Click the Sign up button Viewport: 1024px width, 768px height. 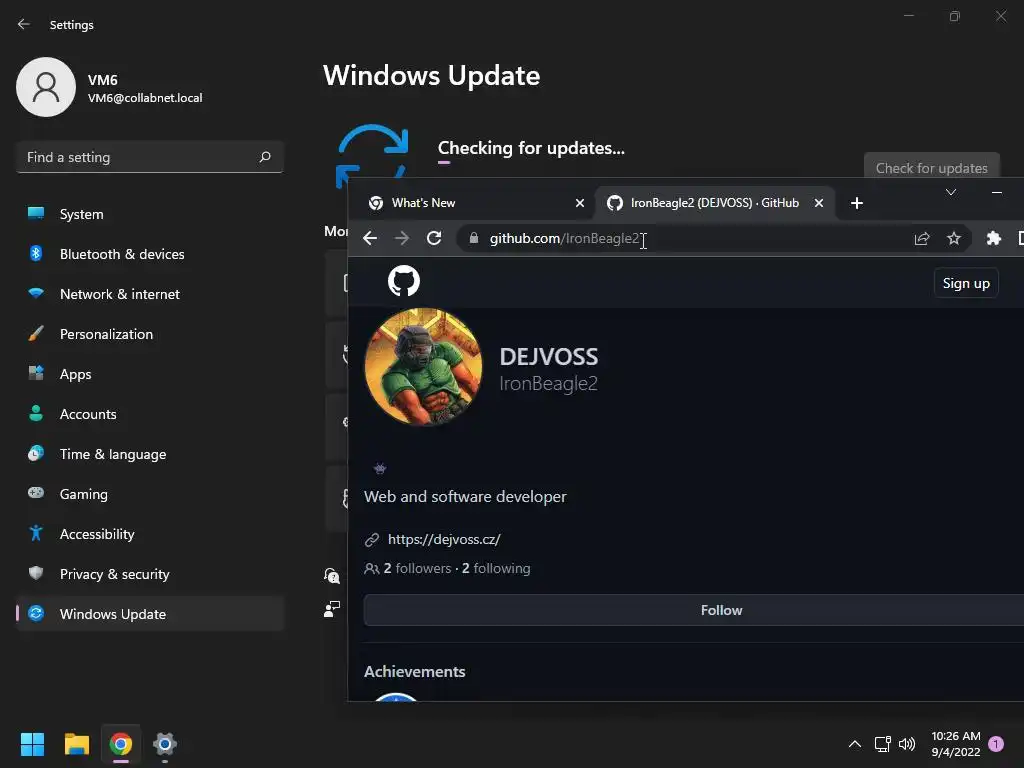pos(966,283)
